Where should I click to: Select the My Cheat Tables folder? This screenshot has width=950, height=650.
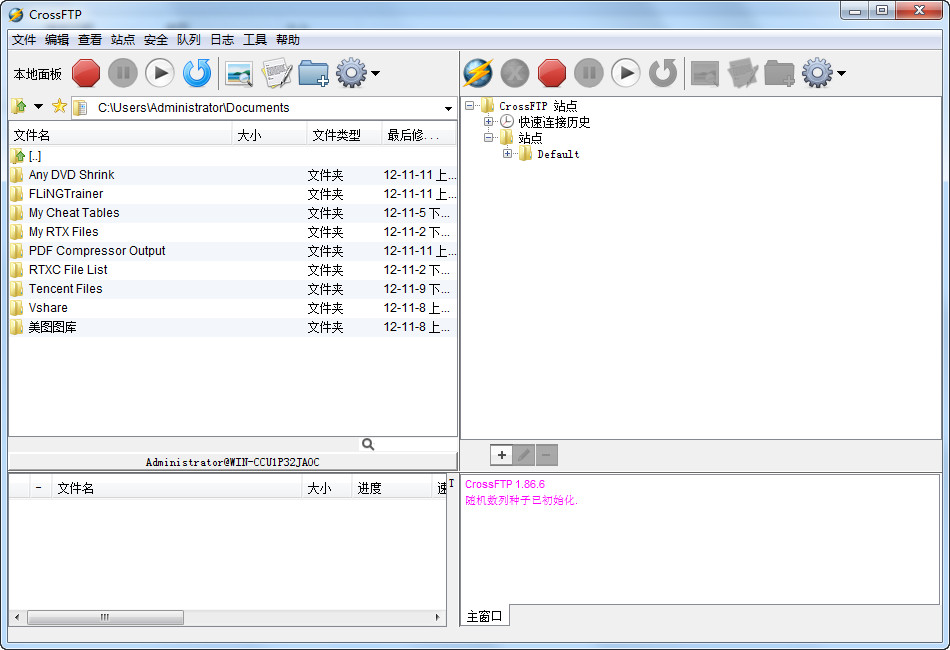click(x=233, y=213)
